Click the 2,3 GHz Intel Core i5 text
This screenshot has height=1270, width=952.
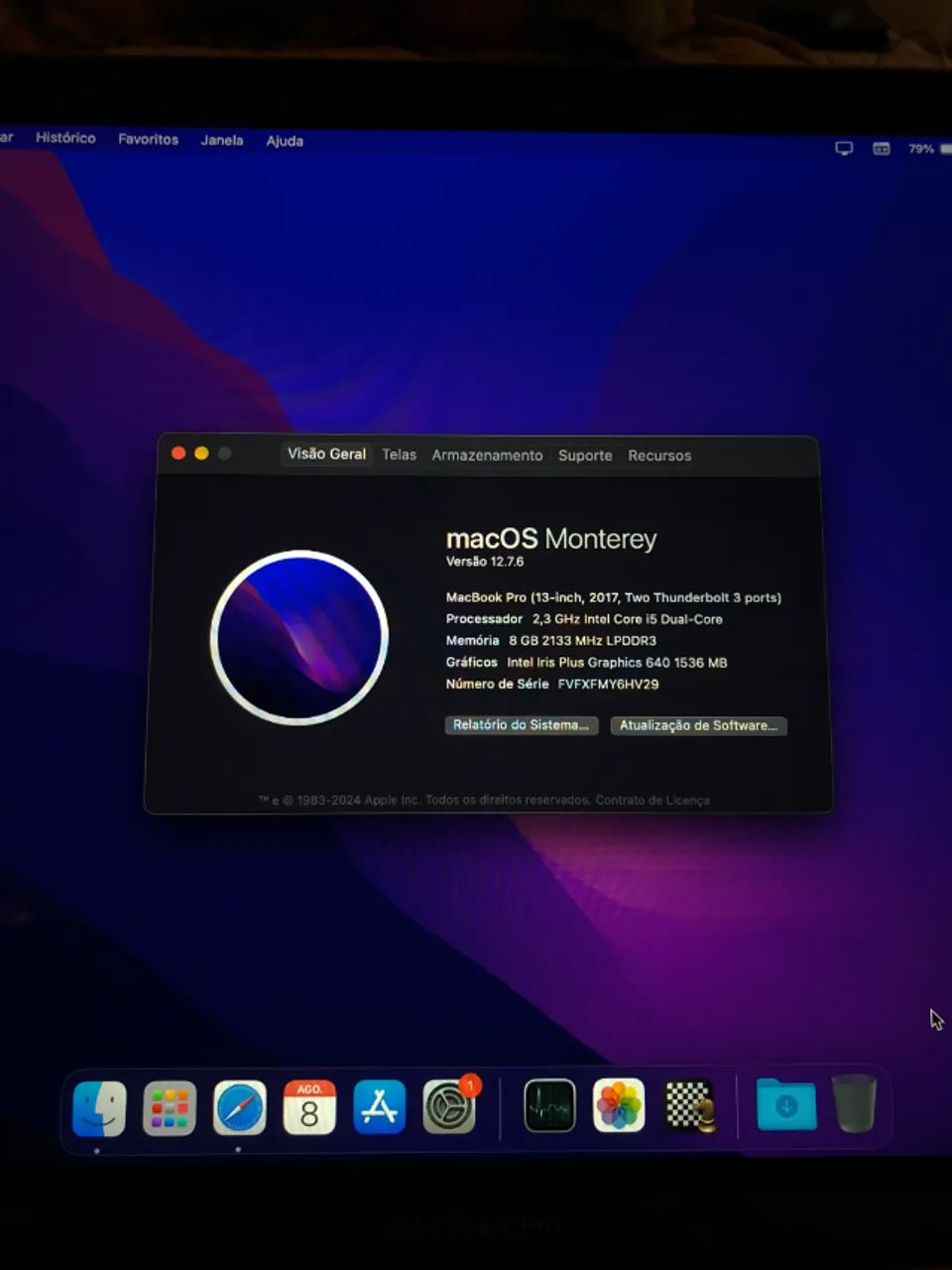pos(628,619)
